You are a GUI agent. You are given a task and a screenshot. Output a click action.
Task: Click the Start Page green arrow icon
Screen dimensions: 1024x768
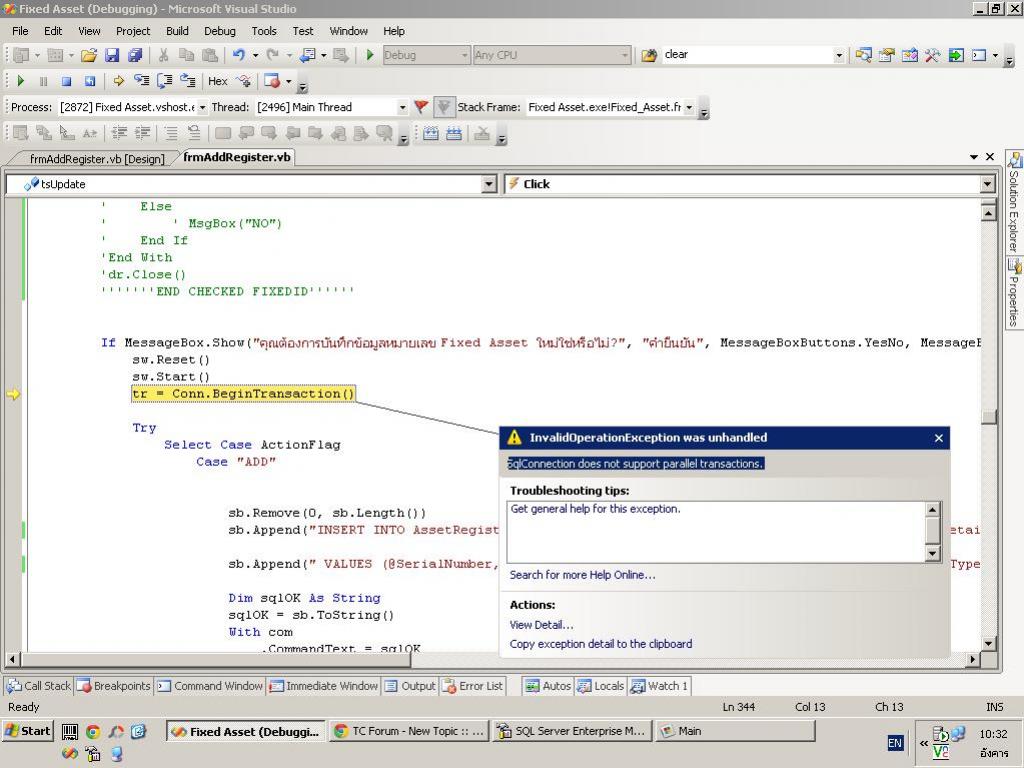[x=956, y=56]
